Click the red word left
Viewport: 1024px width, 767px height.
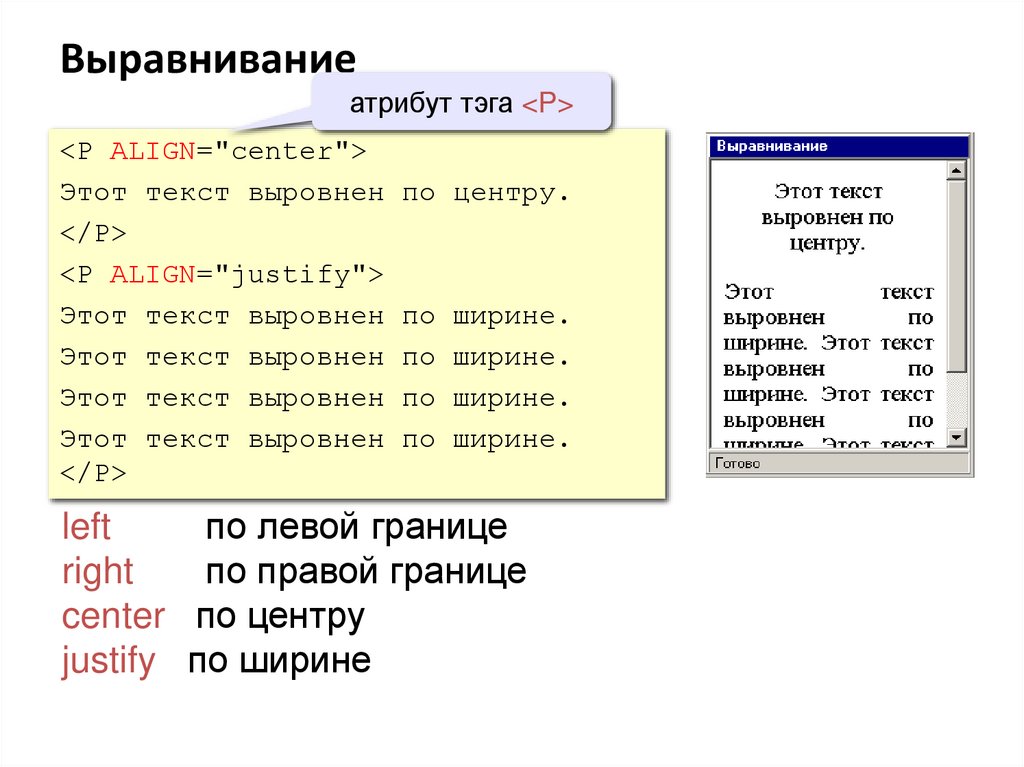pyautogui.click(x=86, y=527)
